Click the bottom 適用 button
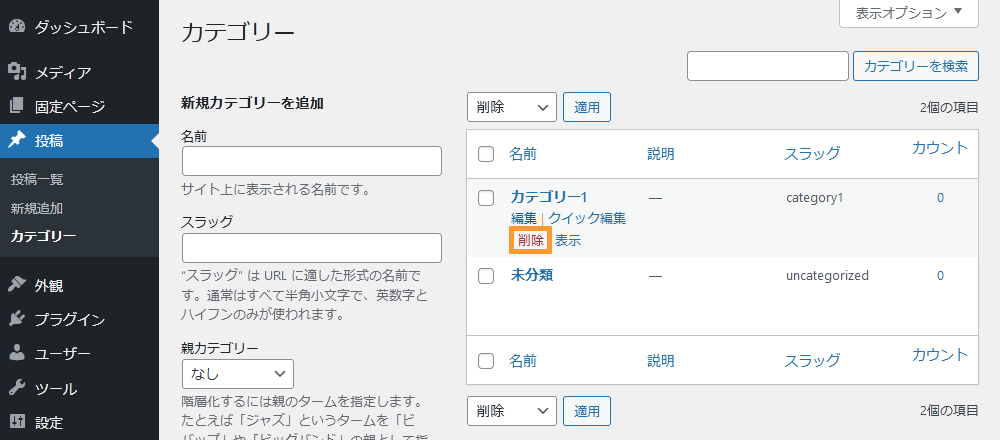 click(x=587, y=411)
